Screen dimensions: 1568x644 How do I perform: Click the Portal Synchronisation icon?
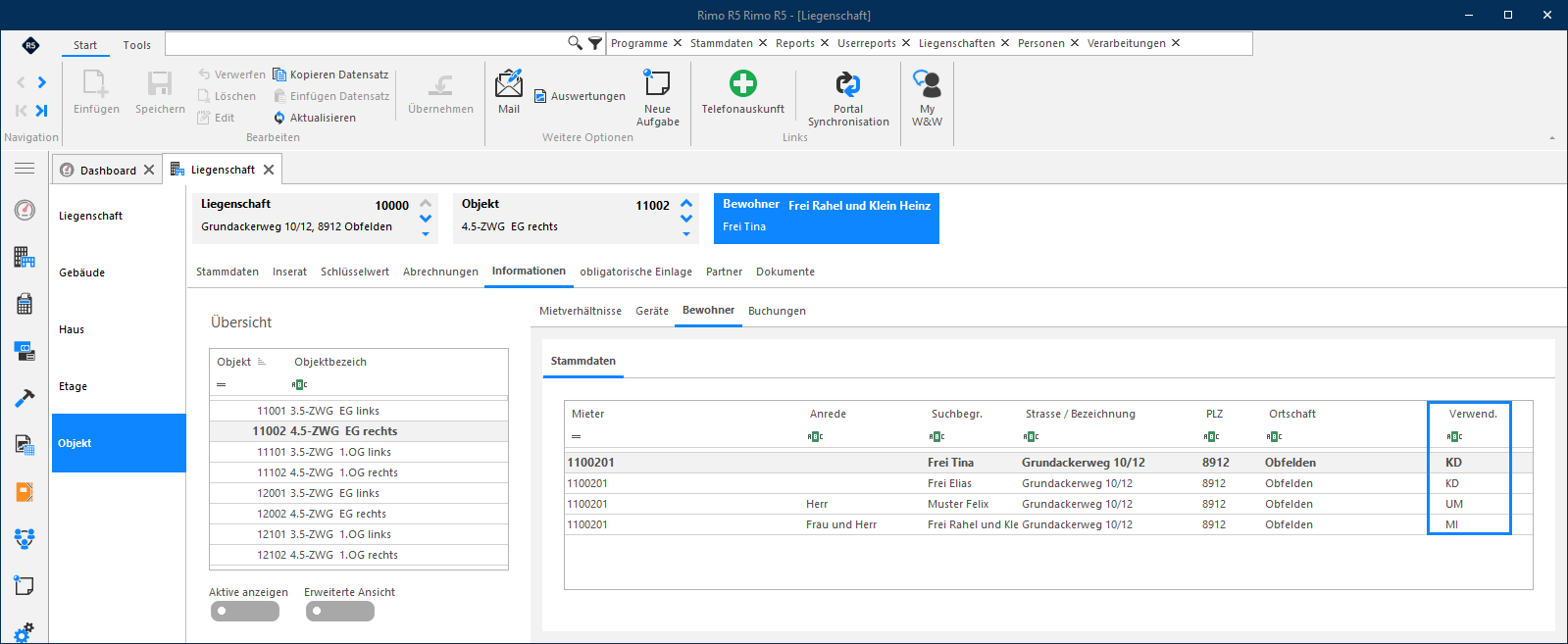[848, 83]
